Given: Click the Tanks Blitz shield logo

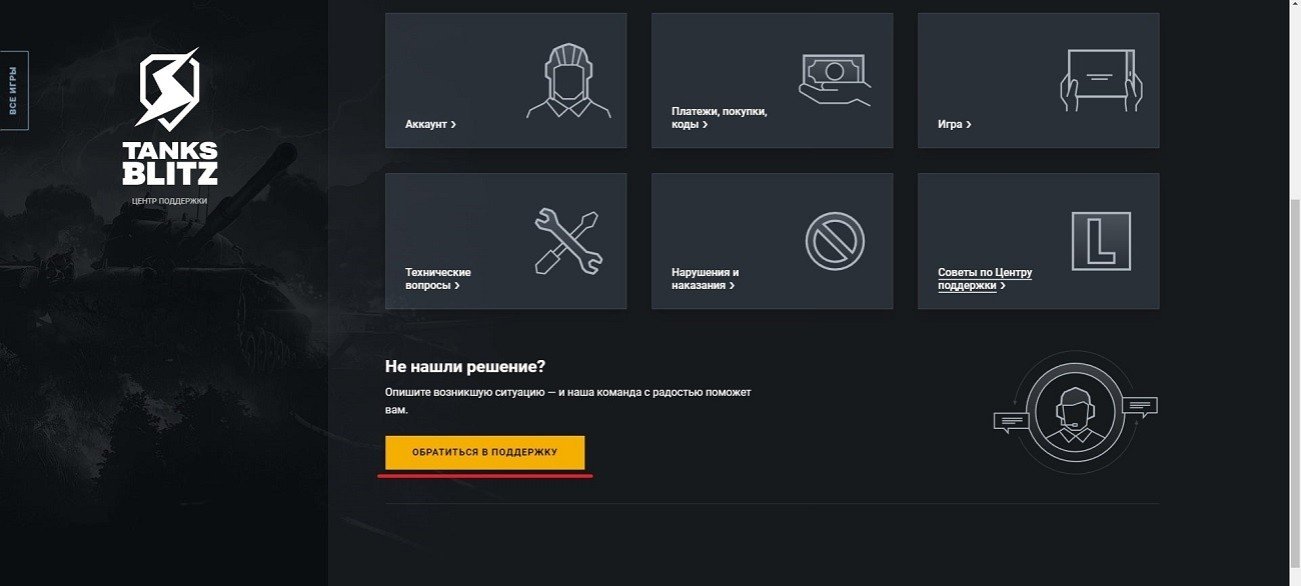Looking at the screenshot, I should pos(168,90).
